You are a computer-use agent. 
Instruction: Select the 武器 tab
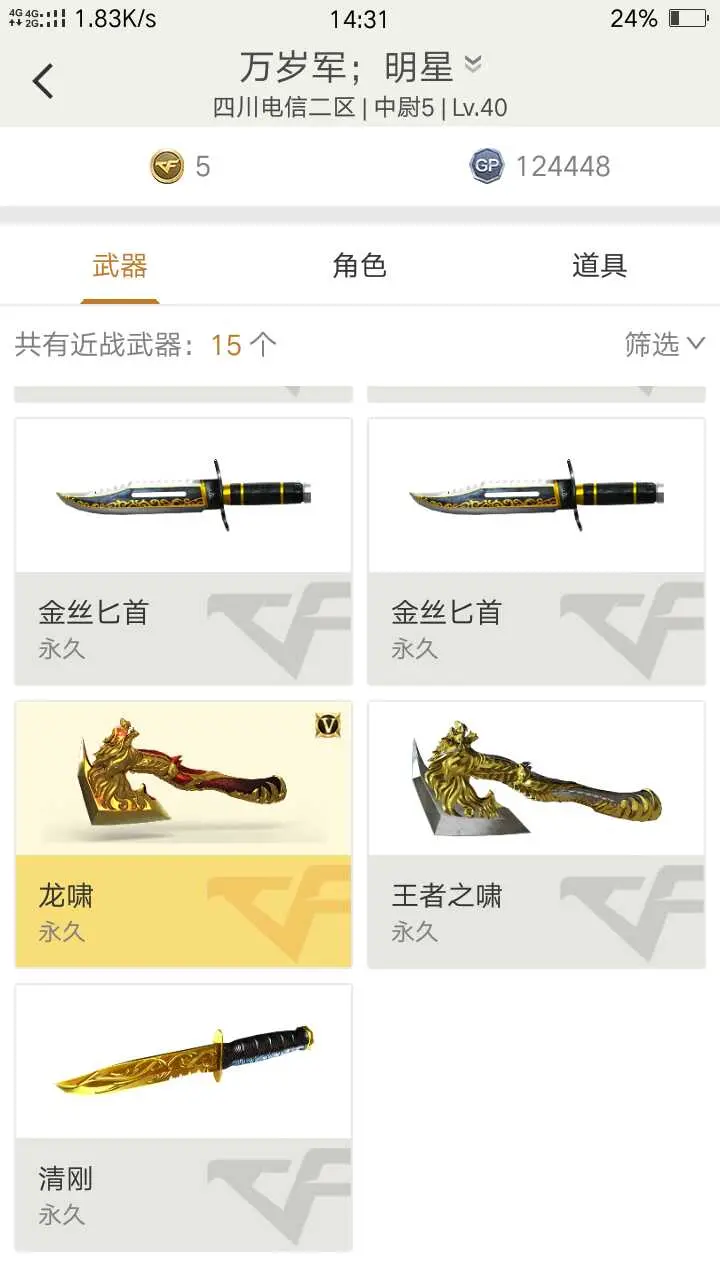(120, 266)
